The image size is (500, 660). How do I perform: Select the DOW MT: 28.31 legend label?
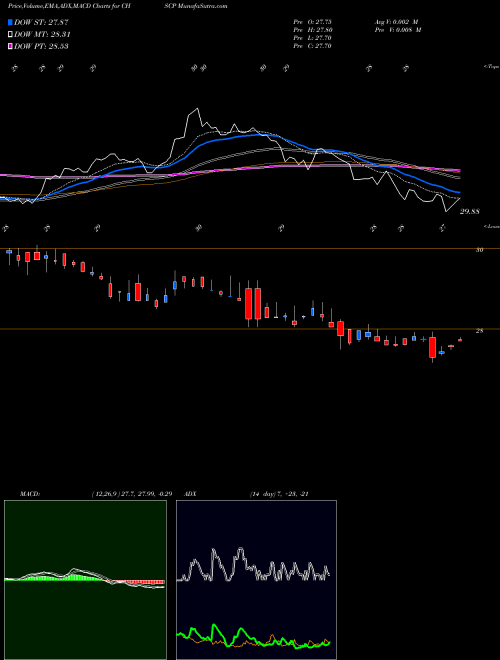42,35
